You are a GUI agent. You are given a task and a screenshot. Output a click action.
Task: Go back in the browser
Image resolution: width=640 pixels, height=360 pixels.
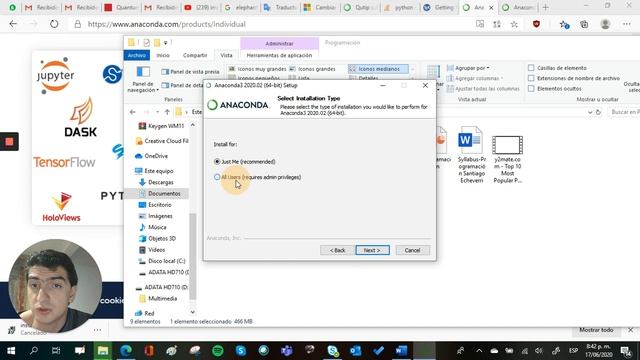click(x=13, y=24)
